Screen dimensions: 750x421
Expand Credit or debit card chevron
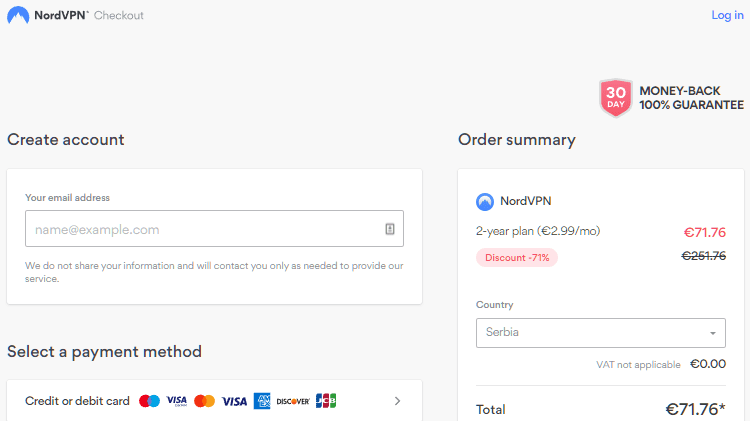397,401
